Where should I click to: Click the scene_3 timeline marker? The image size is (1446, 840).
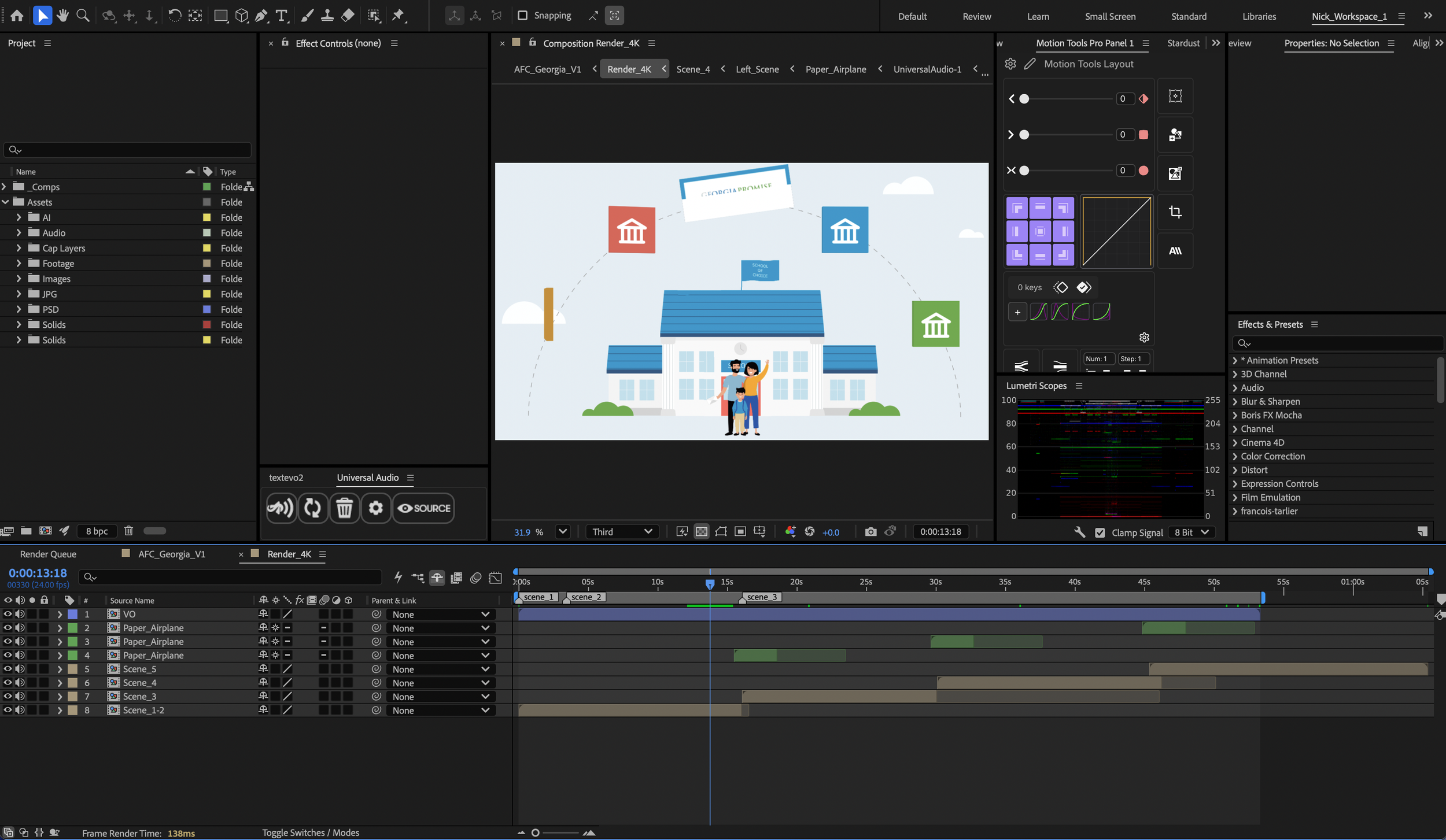[761, 597]
